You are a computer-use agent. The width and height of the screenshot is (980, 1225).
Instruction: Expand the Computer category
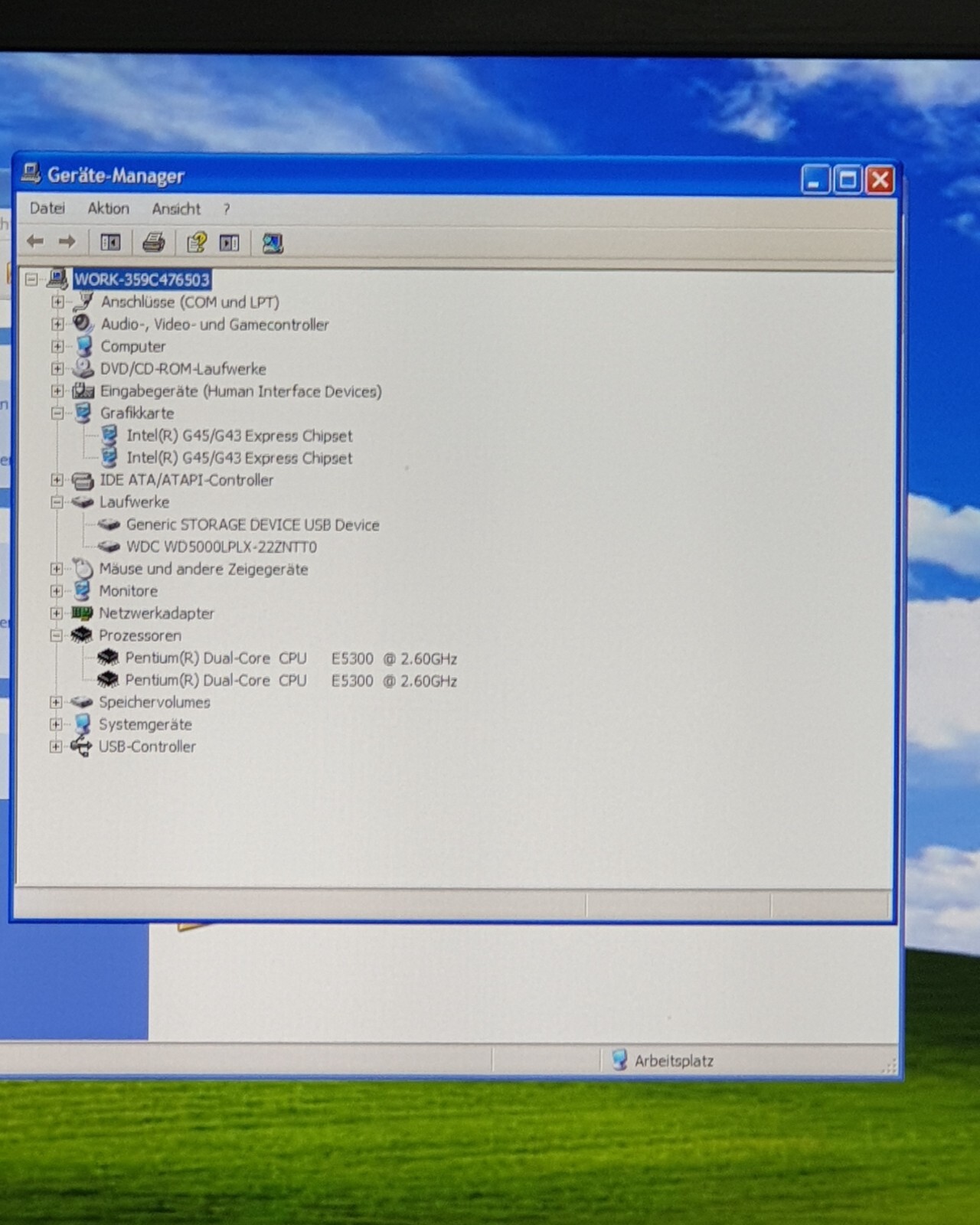click(x=57, y=346)
